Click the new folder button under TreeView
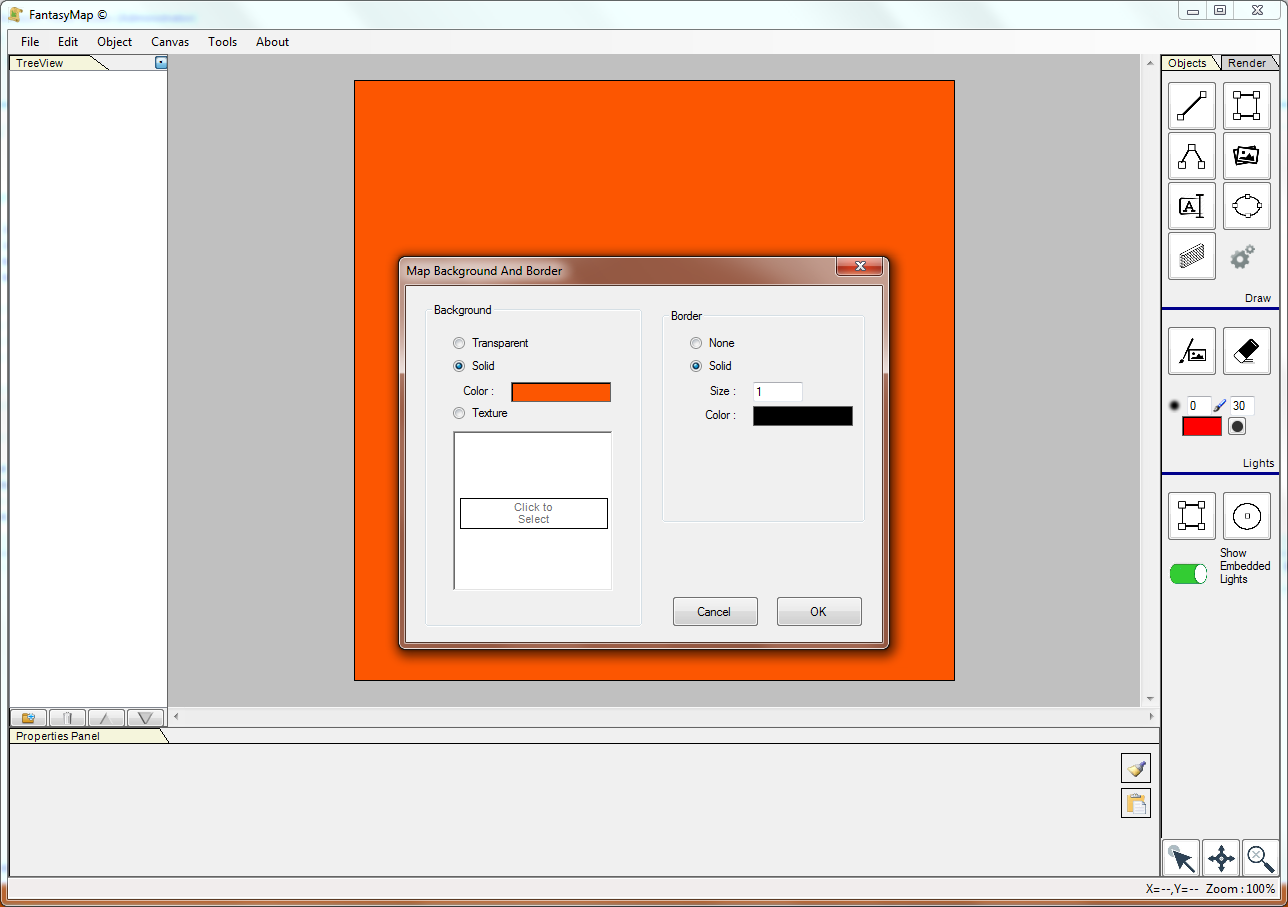This screenshot has width=1288, height=907. [x=28, y=717]
